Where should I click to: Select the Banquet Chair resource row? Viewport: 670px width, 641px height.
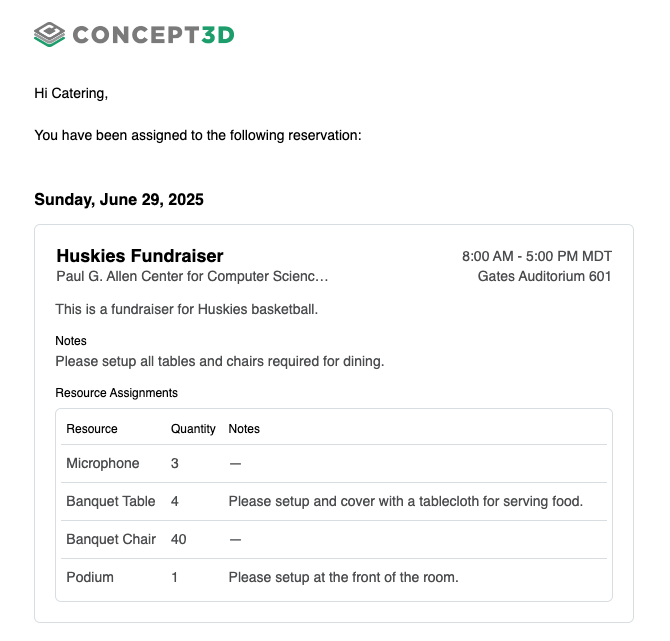point(111,540)
